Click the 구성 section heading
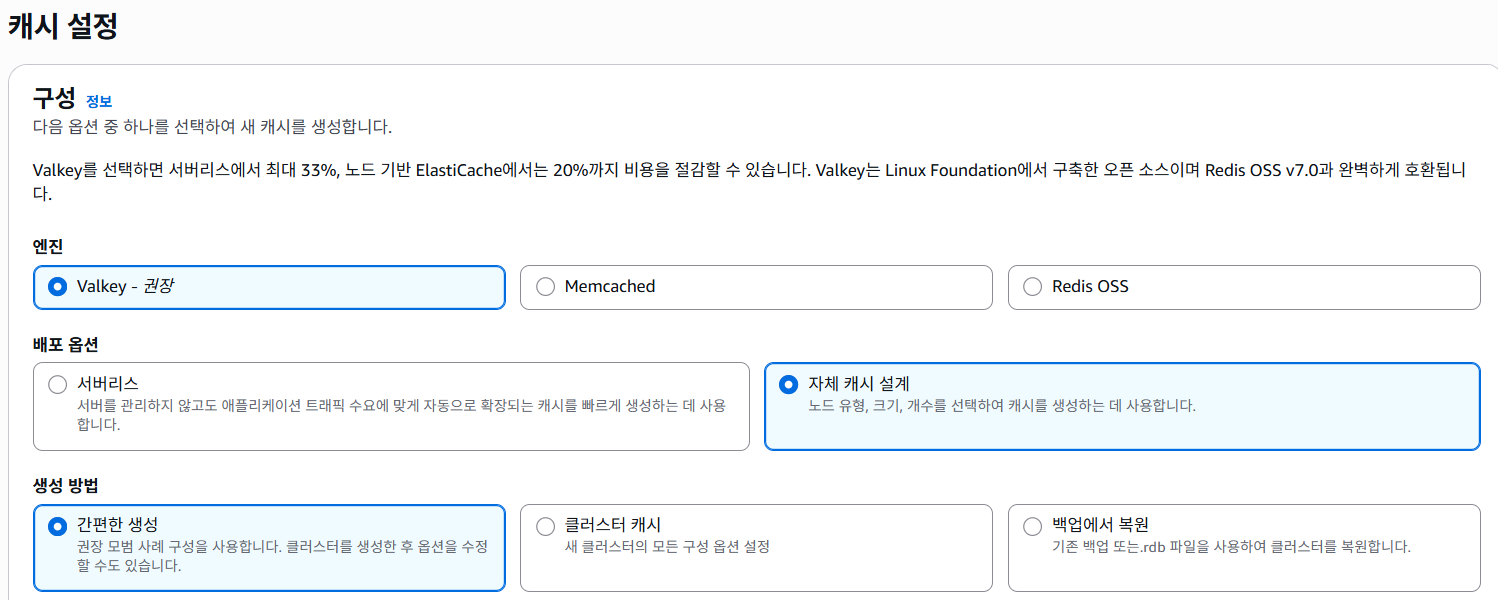Image resolution: width=1498 pixels, height=600 pixels. tap(54, 98)
